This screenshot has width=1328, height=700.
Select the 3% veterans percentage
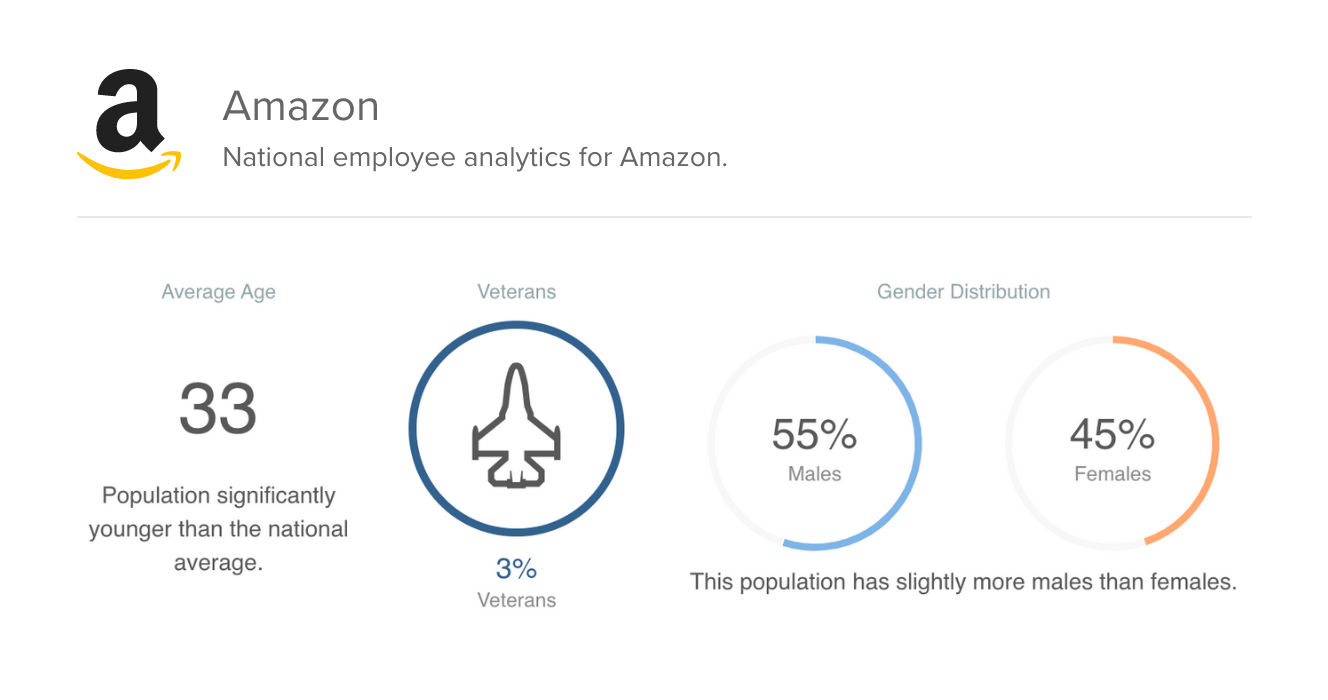[x=516, y=569]
